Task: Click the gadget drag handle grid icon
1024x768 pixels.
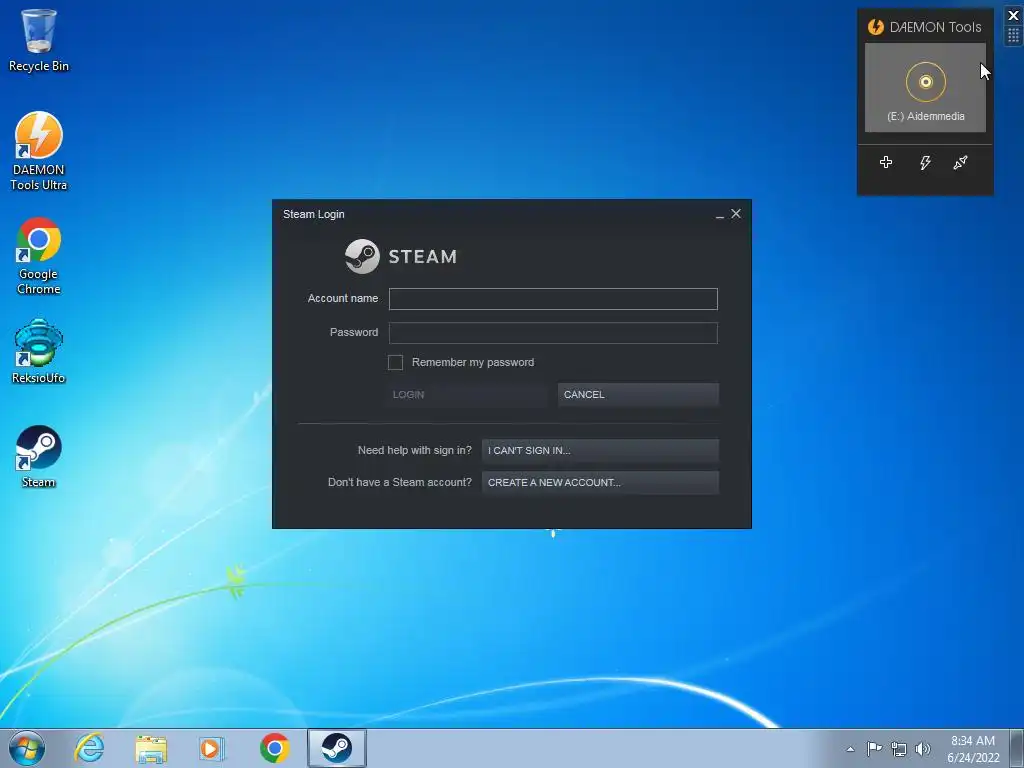Action: tap(1014, 35)
